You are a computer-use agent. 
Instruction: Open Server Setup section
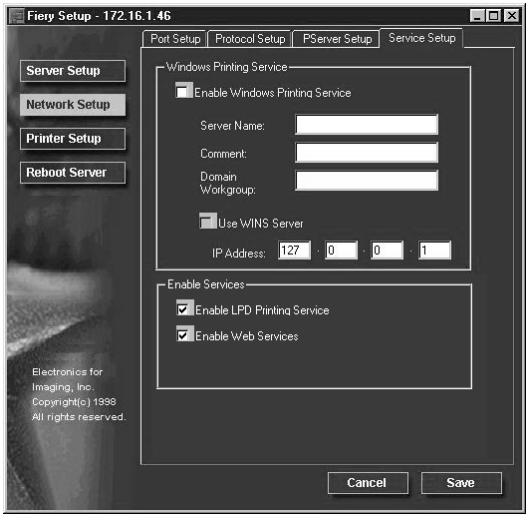(x=73, y=71)
